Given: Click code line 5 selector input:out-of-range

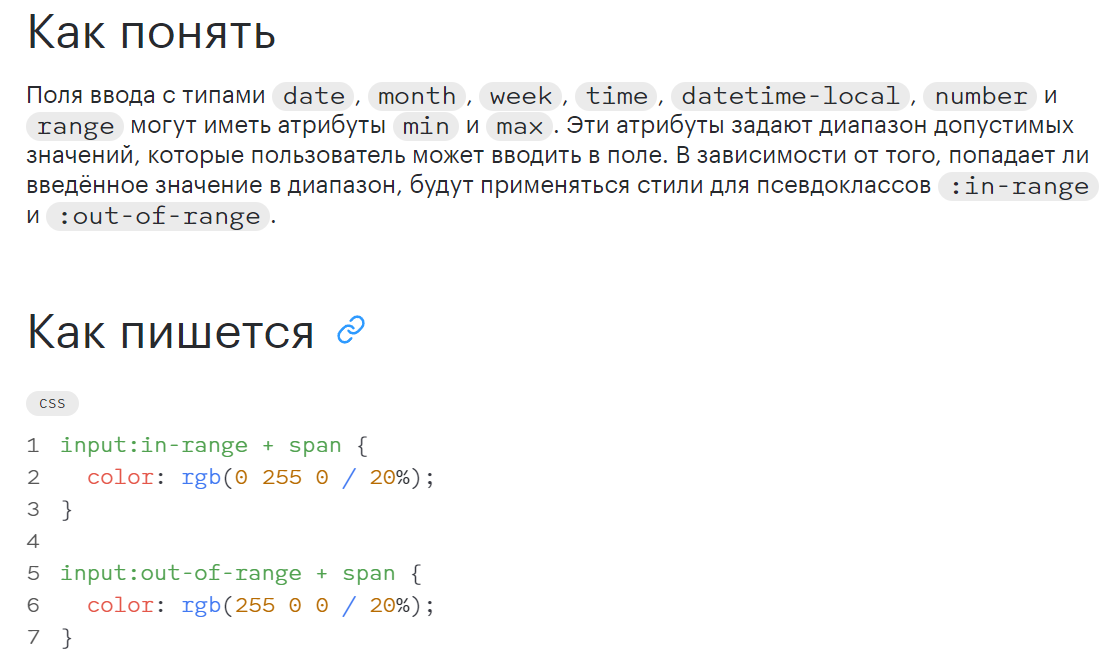Looking at the screenshot, I should pyautogui.click(x=181, y=573).
